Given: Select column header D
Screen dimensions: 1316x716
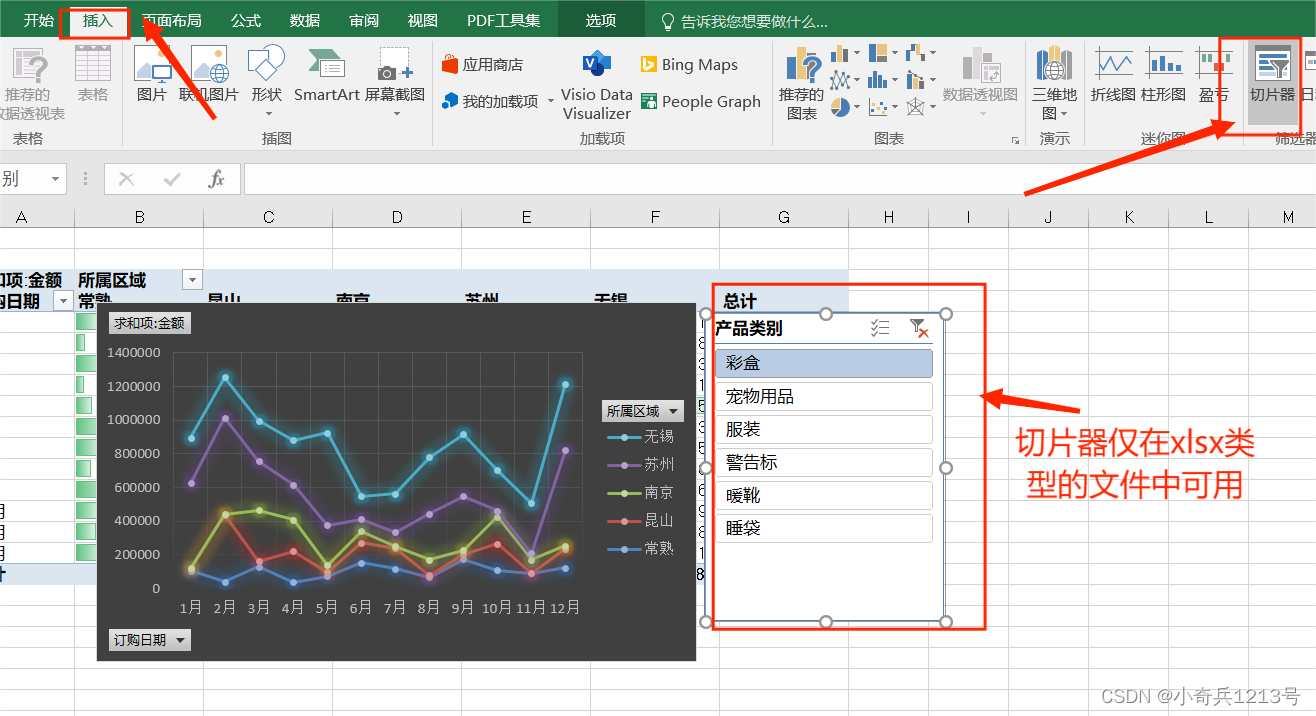Looking at the screenshot, I should (x=397, y=217).
